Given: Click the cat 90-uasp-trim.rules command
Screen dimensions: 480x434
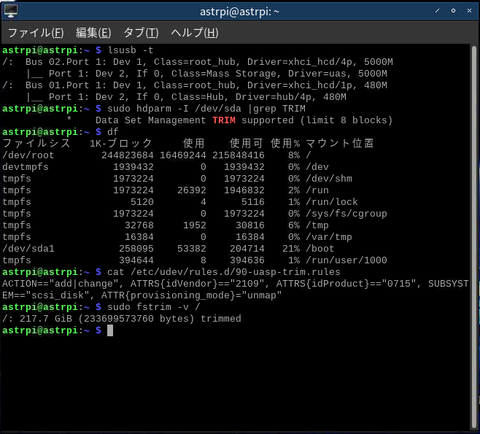Looking at the screenshot, I should click(224, 272).
